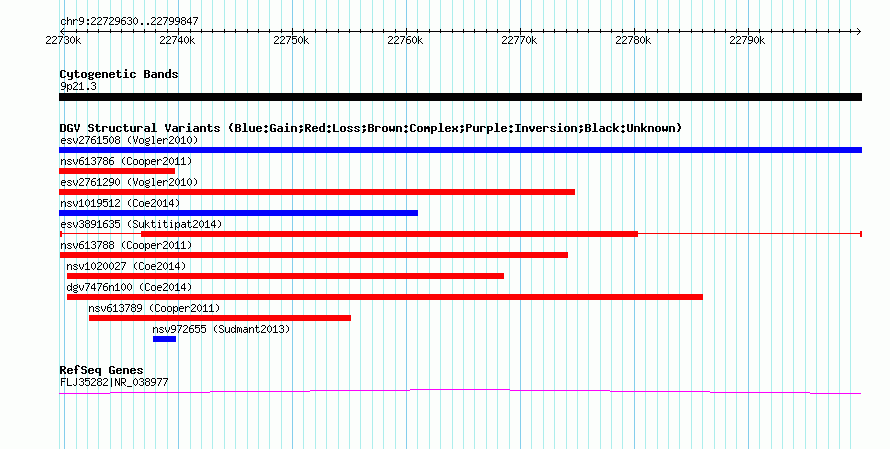This screenshot has width=890, height=449.
Task: Click the nsv972655 (Sudmant2013) label
Action: (221, 329)
